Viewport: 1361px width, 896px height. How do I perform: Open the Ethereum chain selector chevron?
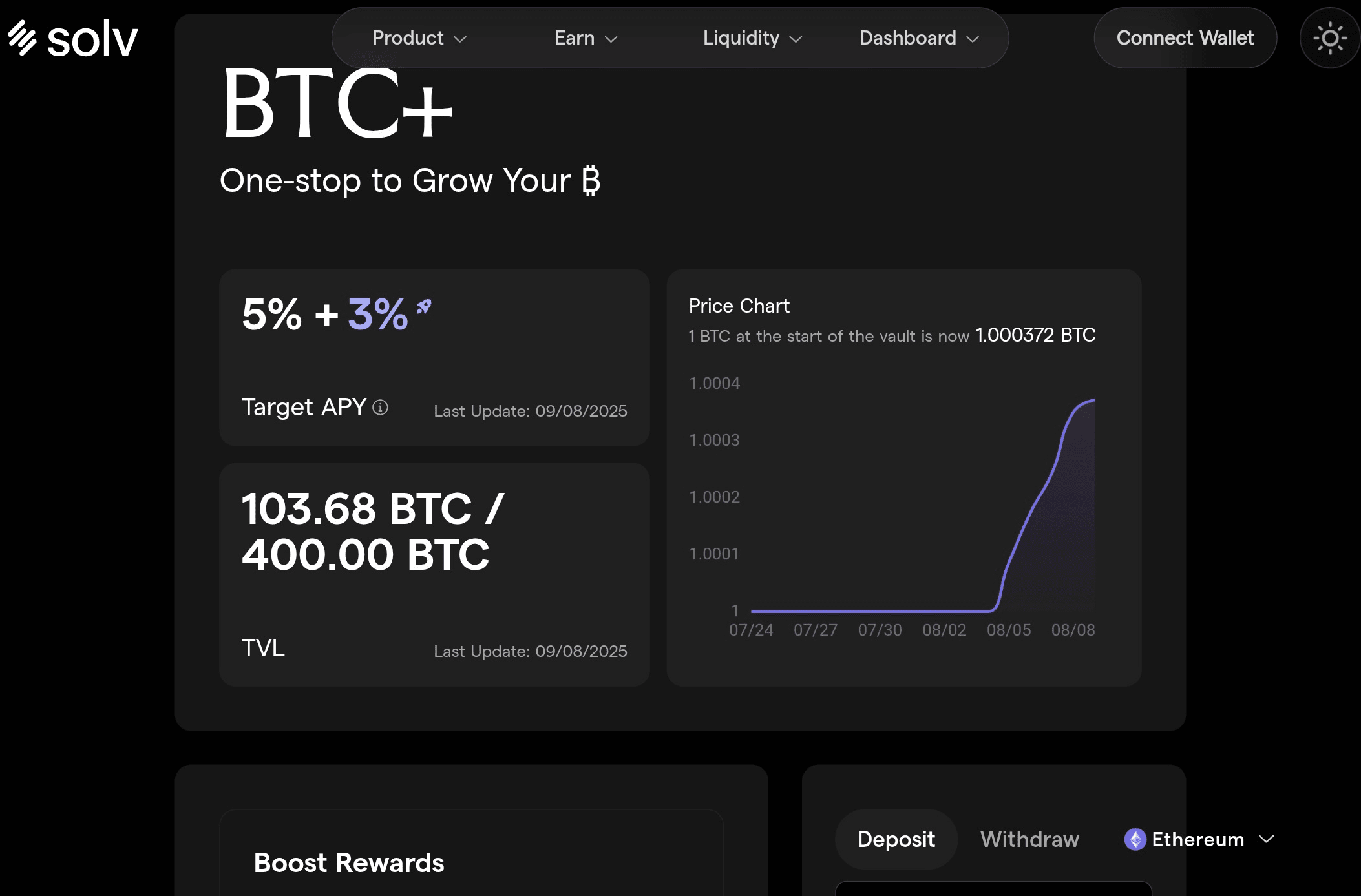[1267, 839]
